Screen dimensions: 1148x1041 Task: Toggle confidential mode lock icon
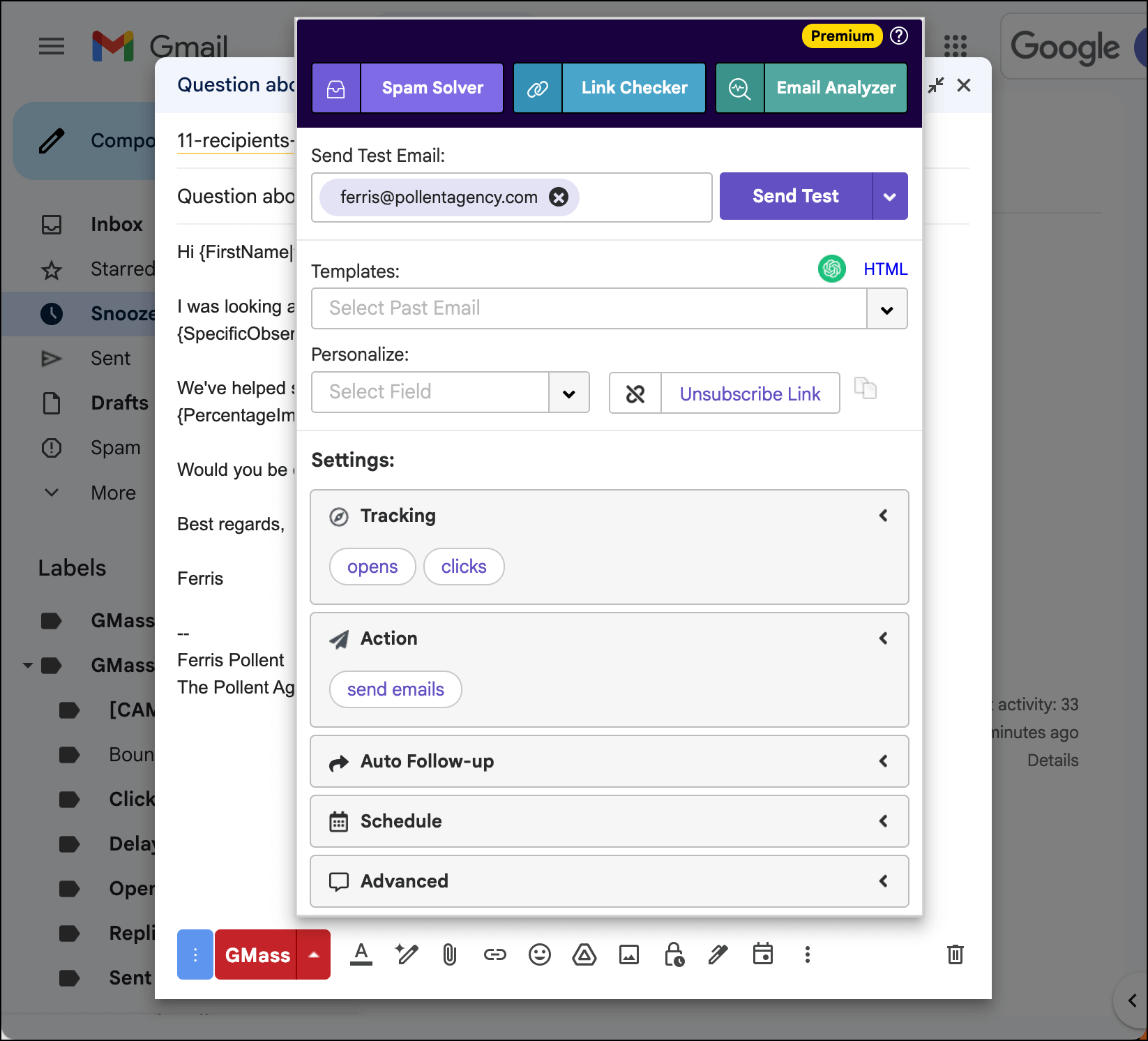(x=674, y=954)
